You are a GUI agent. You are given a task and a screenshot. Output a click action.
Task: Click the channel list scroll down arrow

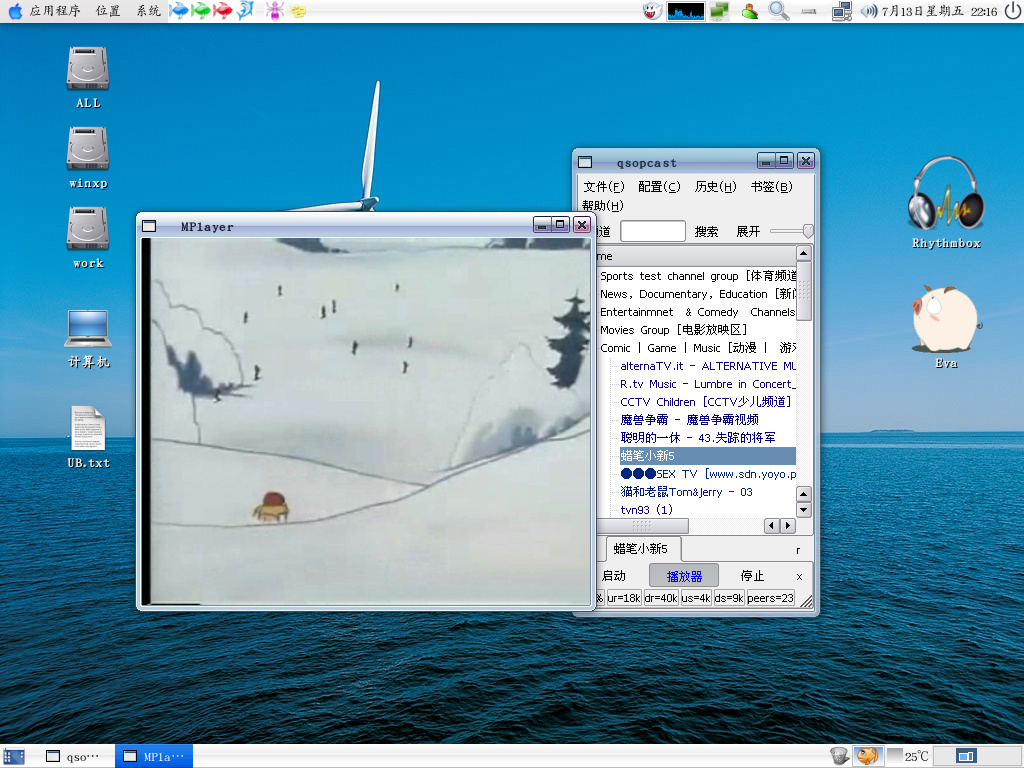[804, 509]
